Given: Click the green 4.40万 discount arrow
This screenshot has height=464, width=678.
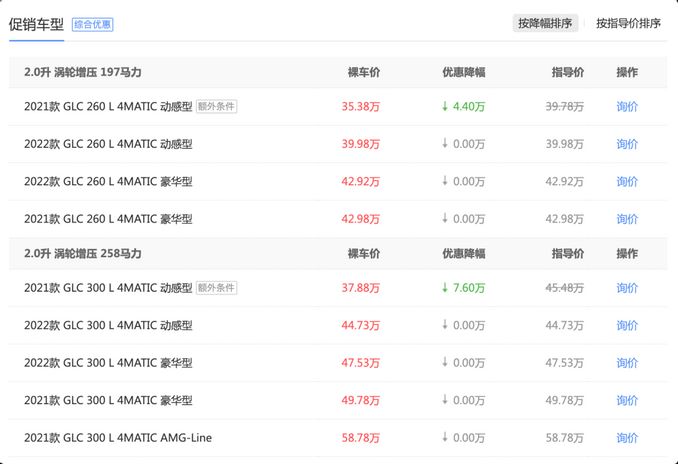Looking at the screenshot, I should point(445,107).
